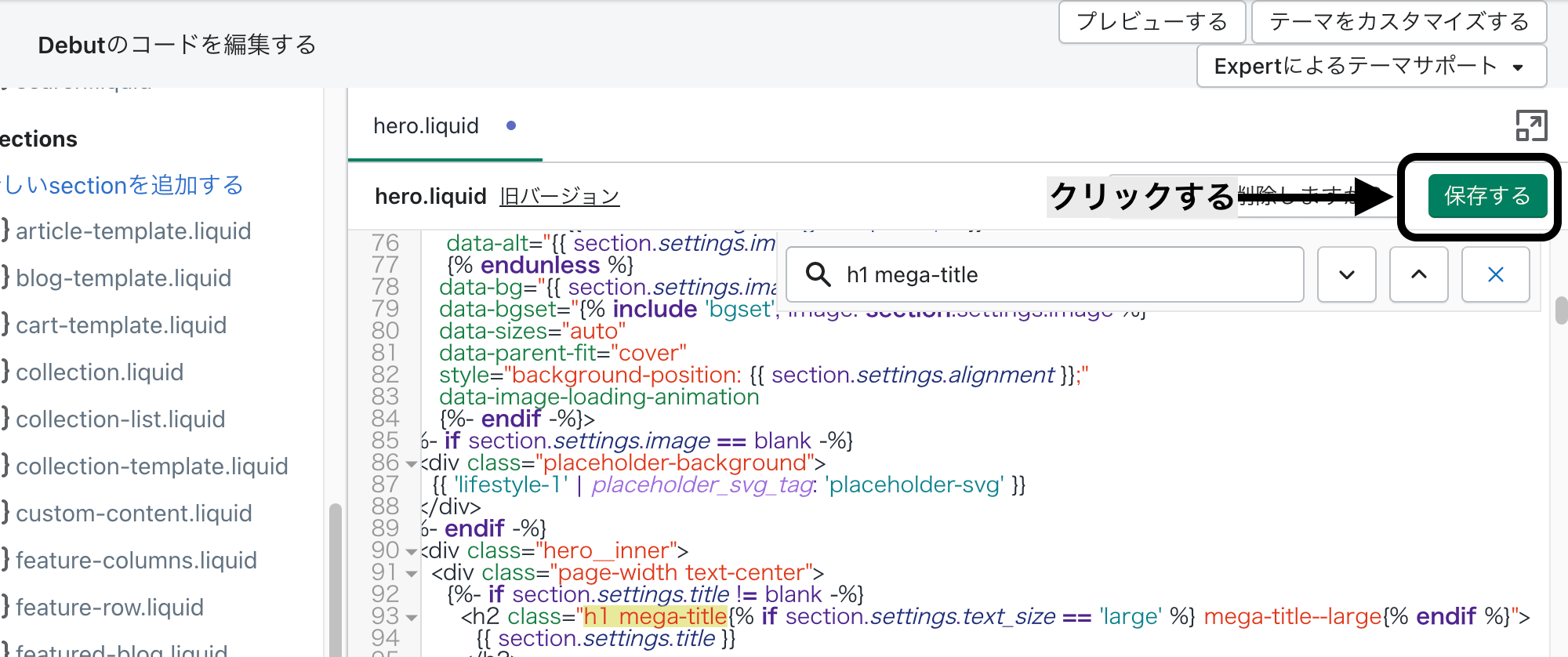
Task: Open feature-columns.liquid file
Action: [x=136, y=561]
